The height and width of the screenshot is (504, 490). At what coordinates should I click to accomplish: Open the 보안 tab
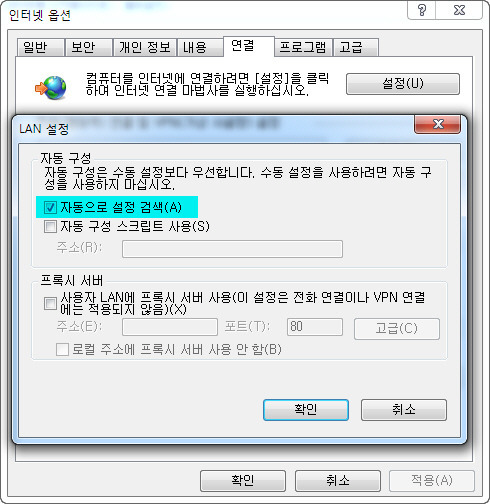[x=88, y=47]
